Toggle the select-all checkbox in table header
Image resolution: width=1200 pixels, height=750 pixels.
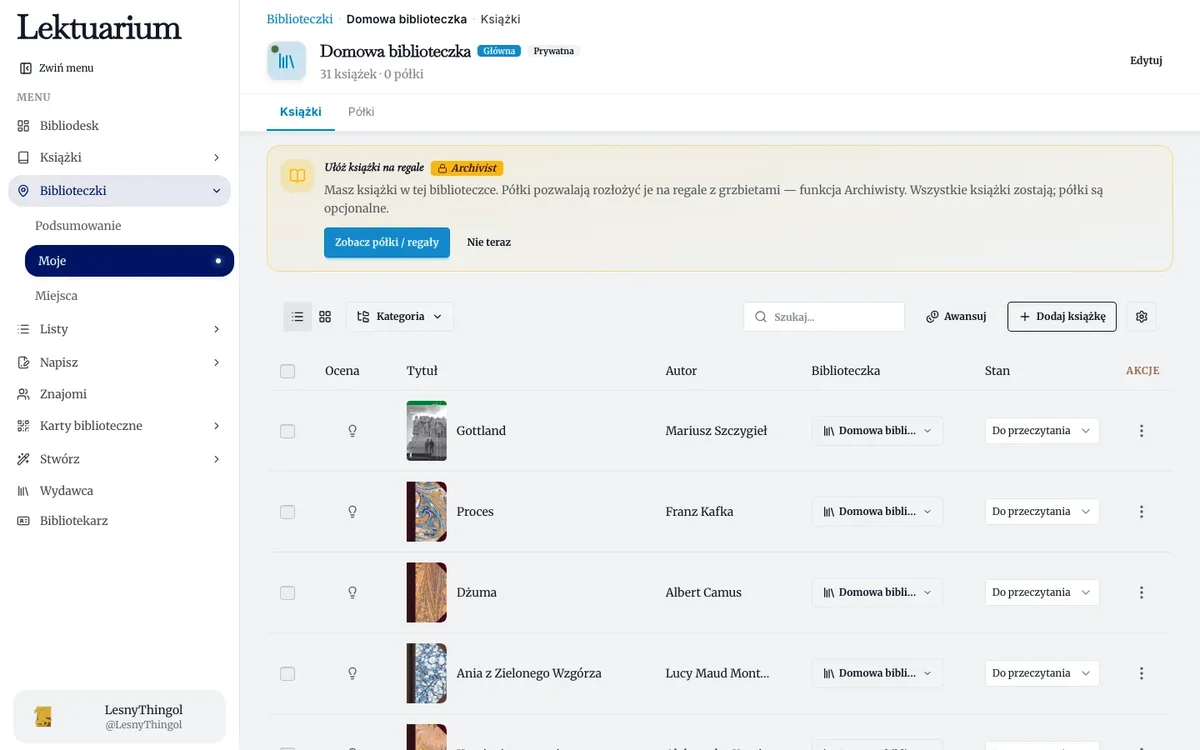pyautogui.click(x=288, y=371)
